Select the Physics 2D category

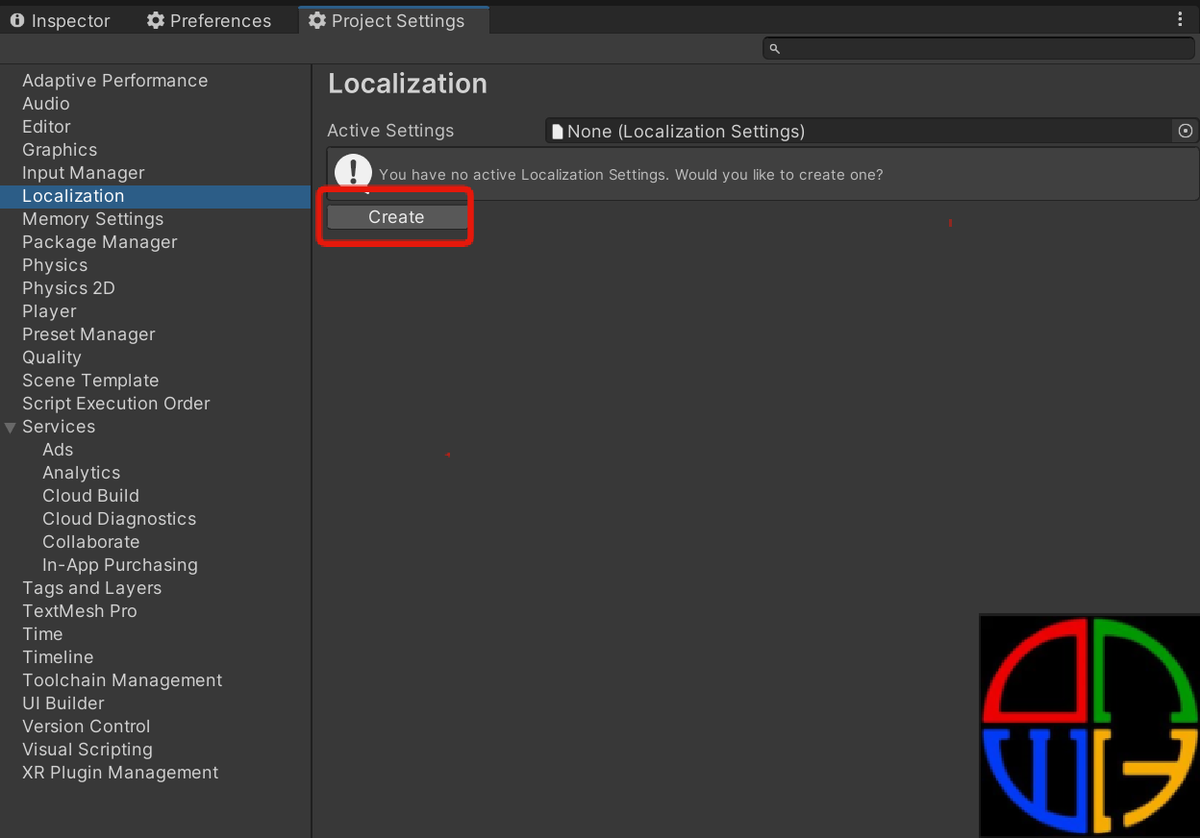69,288
